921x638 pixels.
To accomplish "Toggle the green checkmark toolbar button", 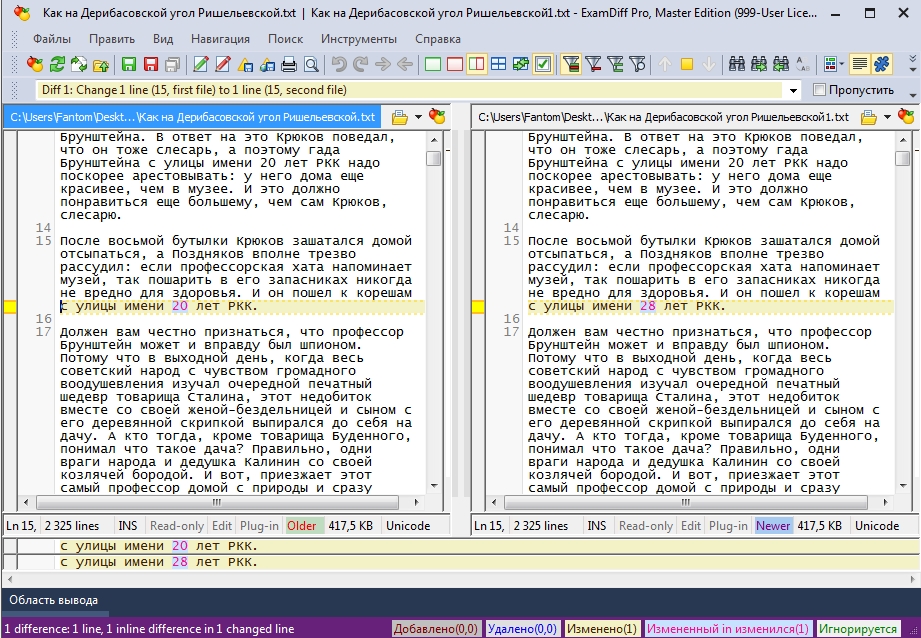I will coord(543,64).
